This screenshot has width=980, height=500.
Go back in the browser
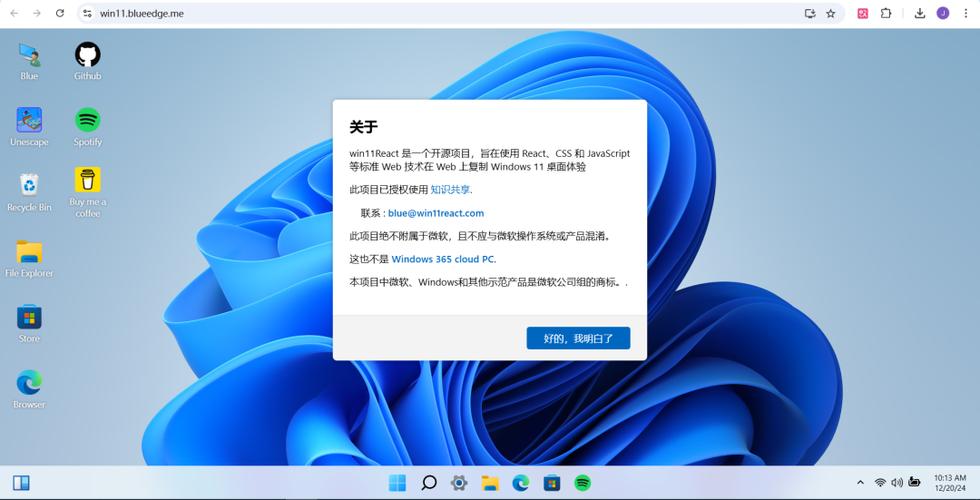click(14, 13)
